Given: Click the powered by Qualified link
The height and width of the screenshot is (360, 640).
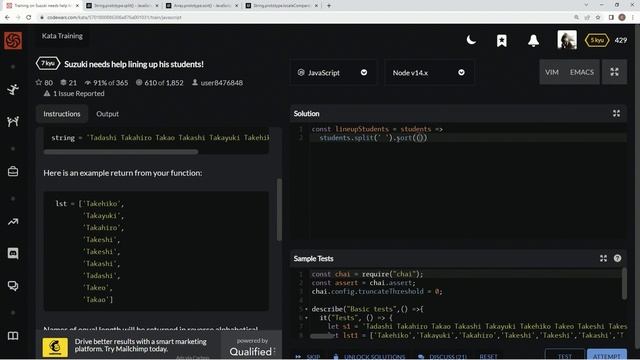Looking at the screenshot, I should click(252, 347).
